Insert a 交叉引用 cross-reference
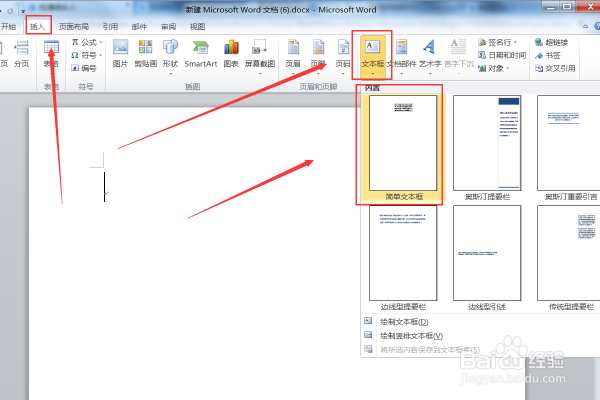The height and width of the screenshot is (400, 600). tap(555, 69)
